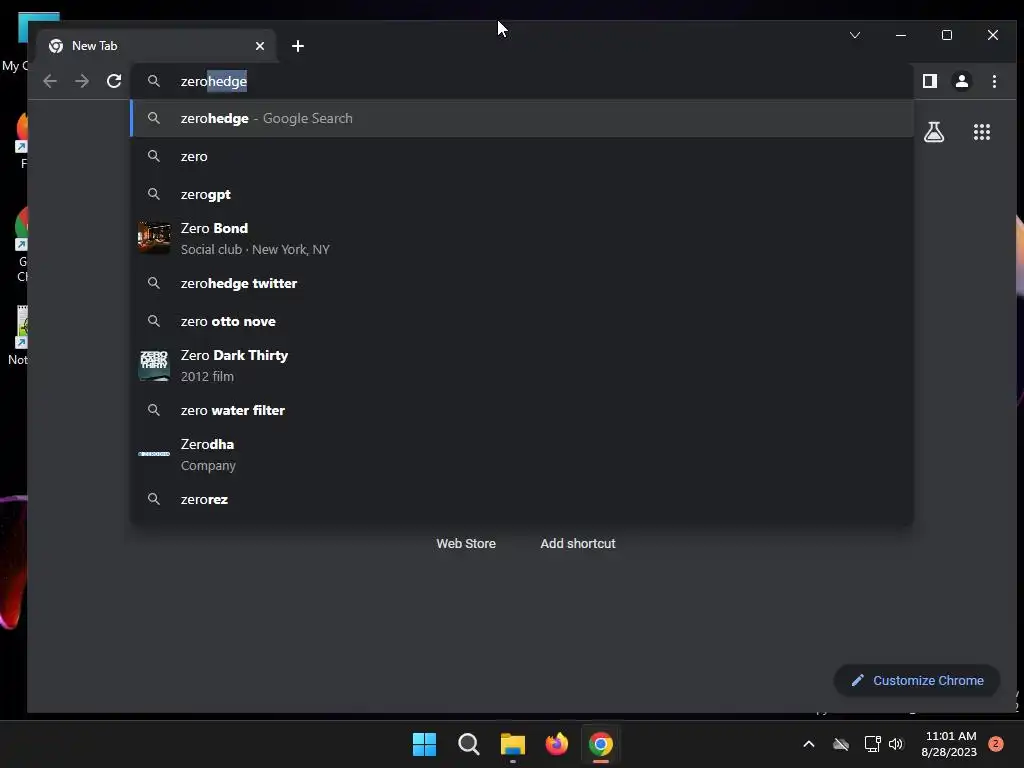Switch to the New Tab tab
This screenshot has height=768, width=1024.
[x=155, y=46]
